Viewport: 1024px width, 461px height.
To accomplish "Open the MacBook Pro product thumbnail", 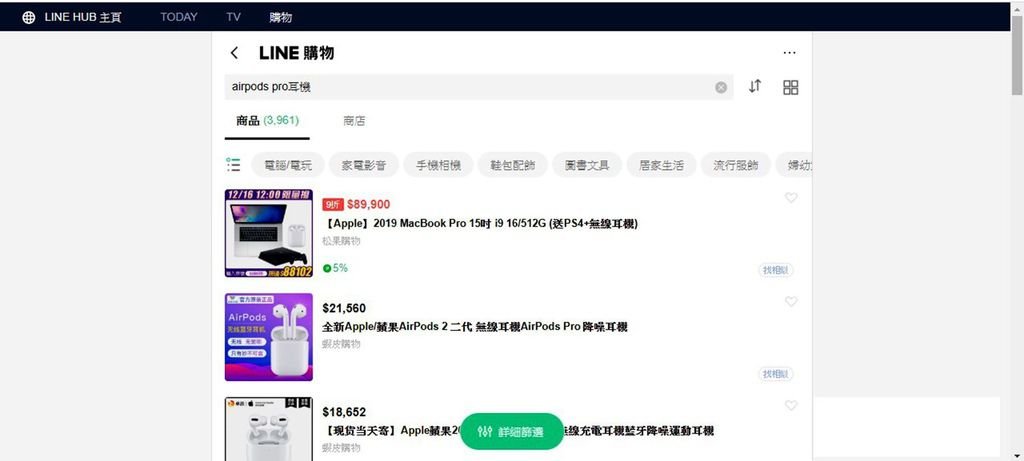I will point(268,233).
